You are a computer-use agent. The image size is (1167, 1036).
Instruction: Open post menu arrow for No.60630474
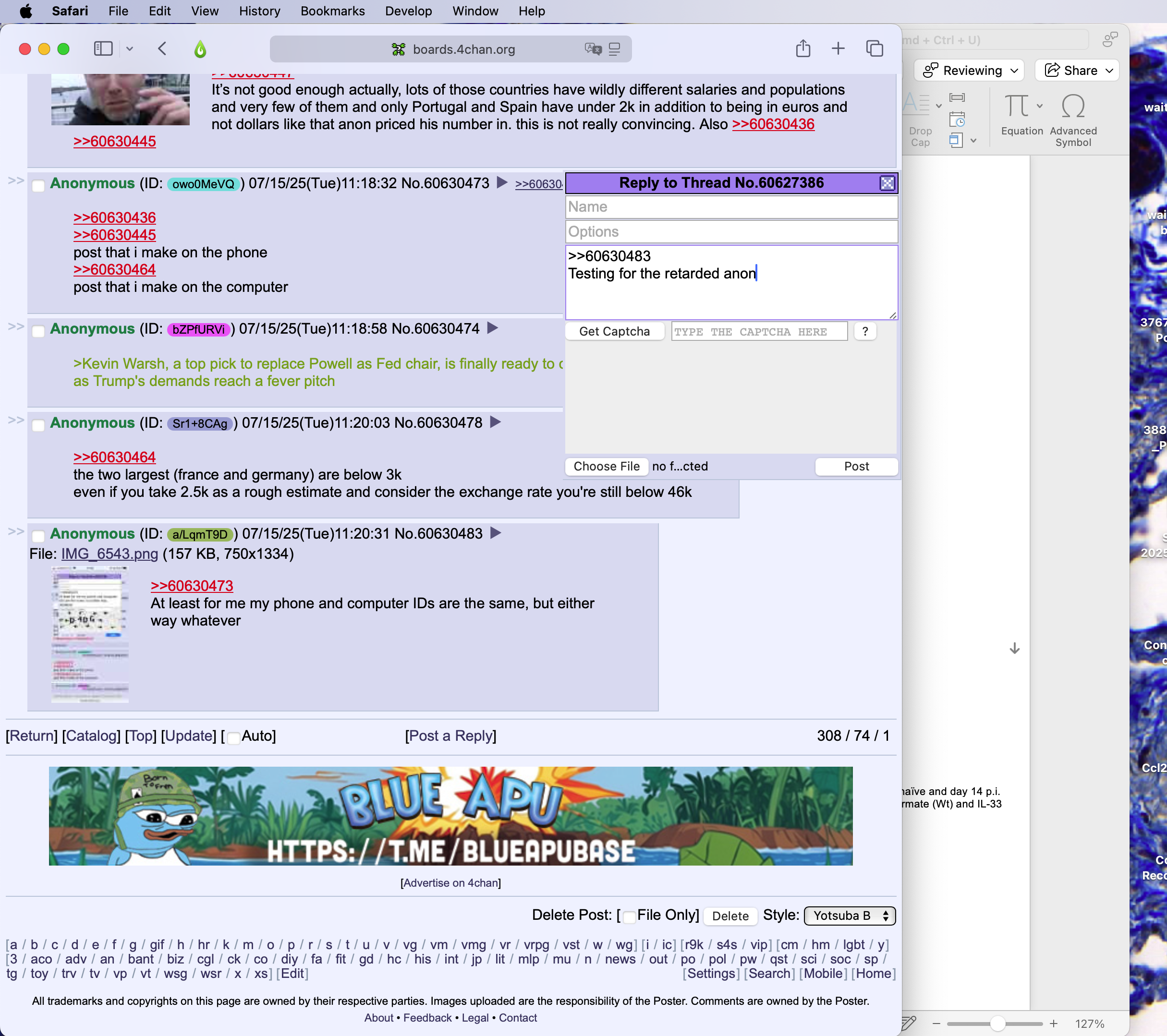(492, 328)
